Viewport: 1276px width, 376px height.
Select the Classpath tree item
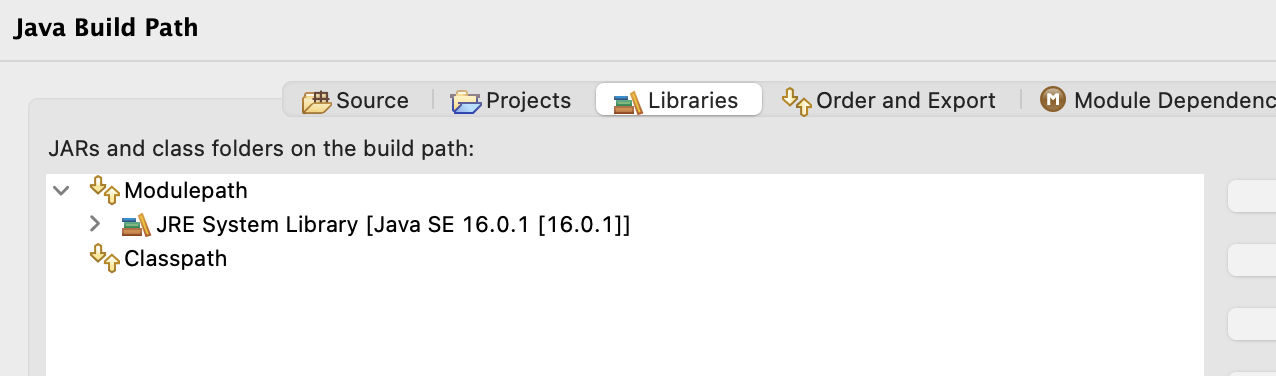tap(175, 258)
